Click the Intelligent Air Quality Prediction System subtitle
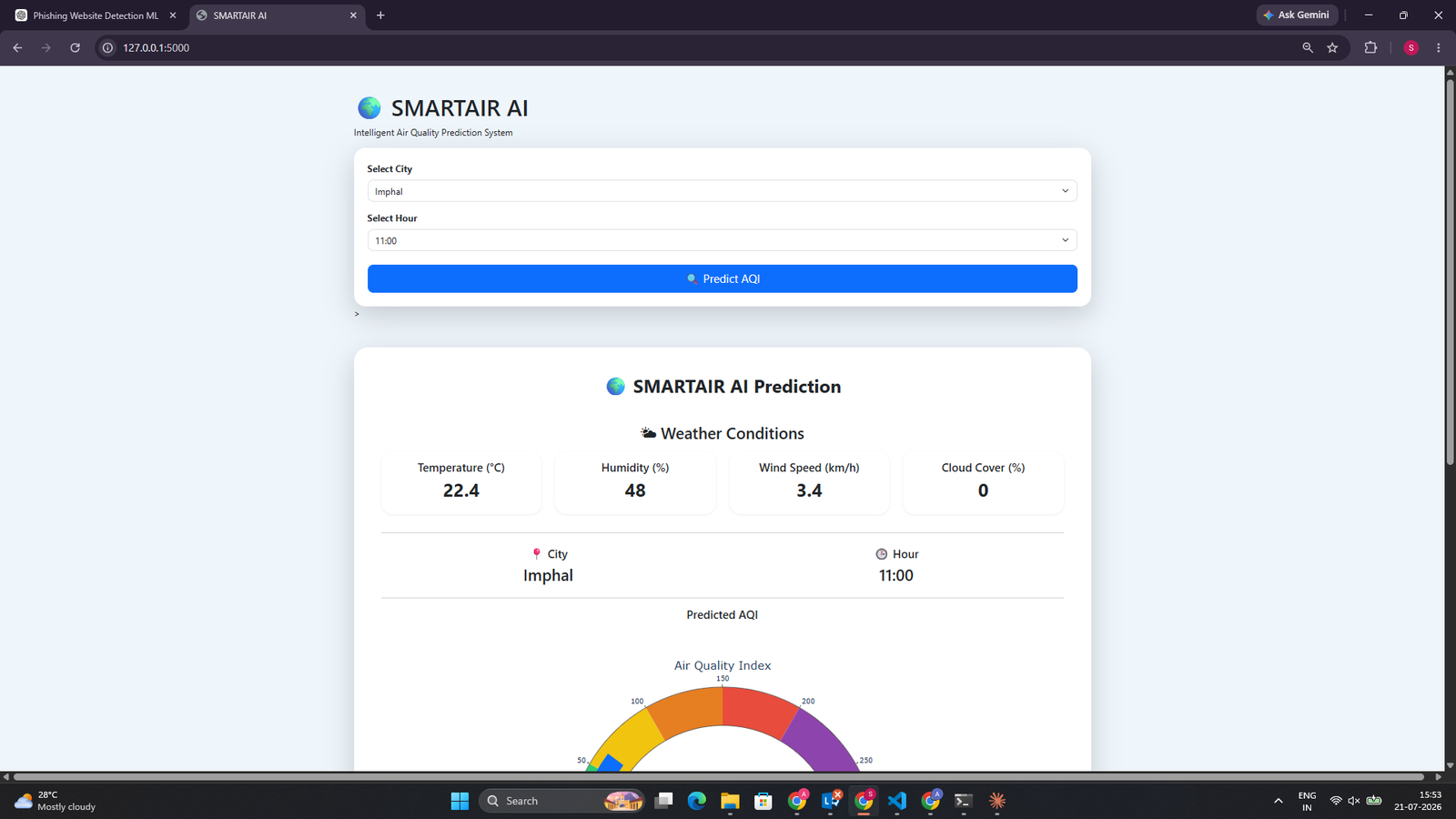Image resolution: width=1456 pixels, height=819 pixels. tap(433, 133)
